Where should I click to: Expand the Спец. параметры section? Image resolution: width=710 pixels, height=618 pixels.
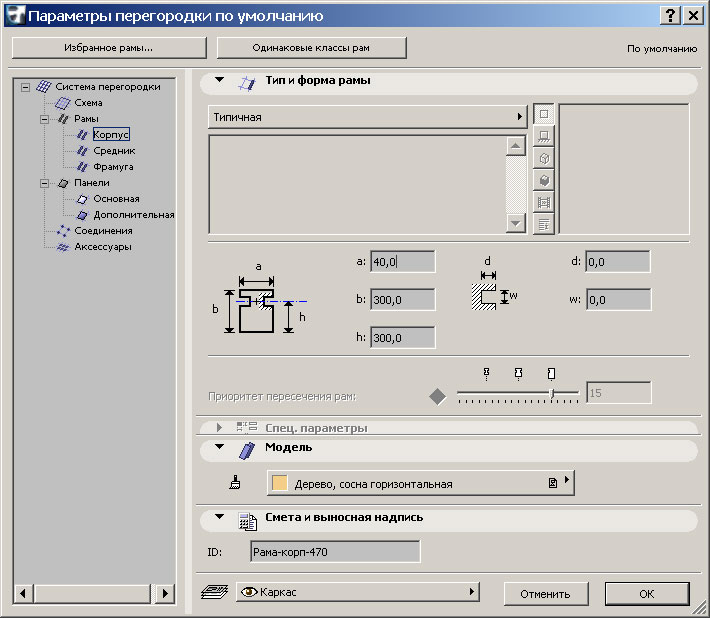pyautogui.click(x=220, y=428)
